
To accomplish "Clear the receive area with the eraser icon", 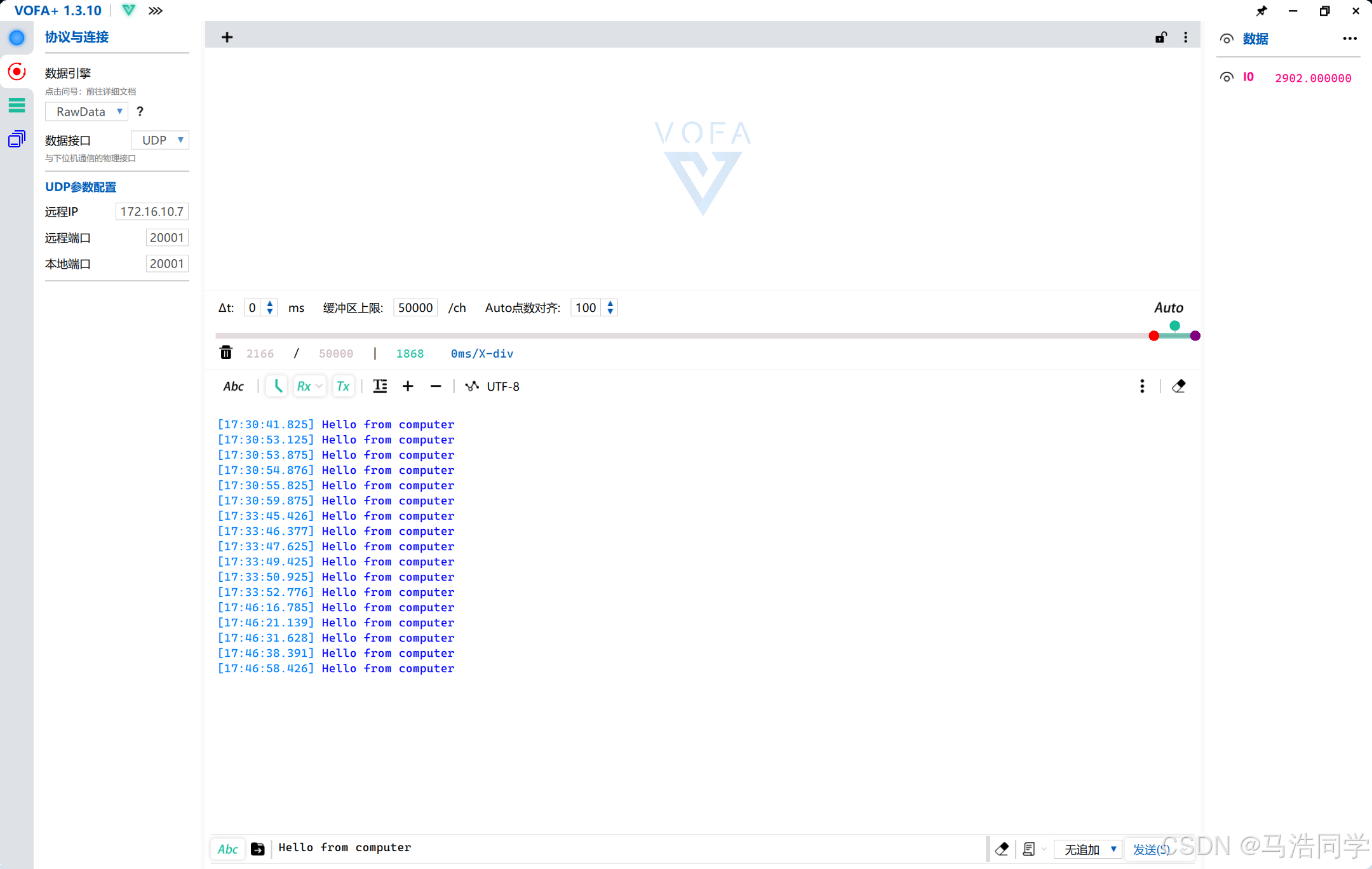I will pyautogui.click(x=1179, y=386).
